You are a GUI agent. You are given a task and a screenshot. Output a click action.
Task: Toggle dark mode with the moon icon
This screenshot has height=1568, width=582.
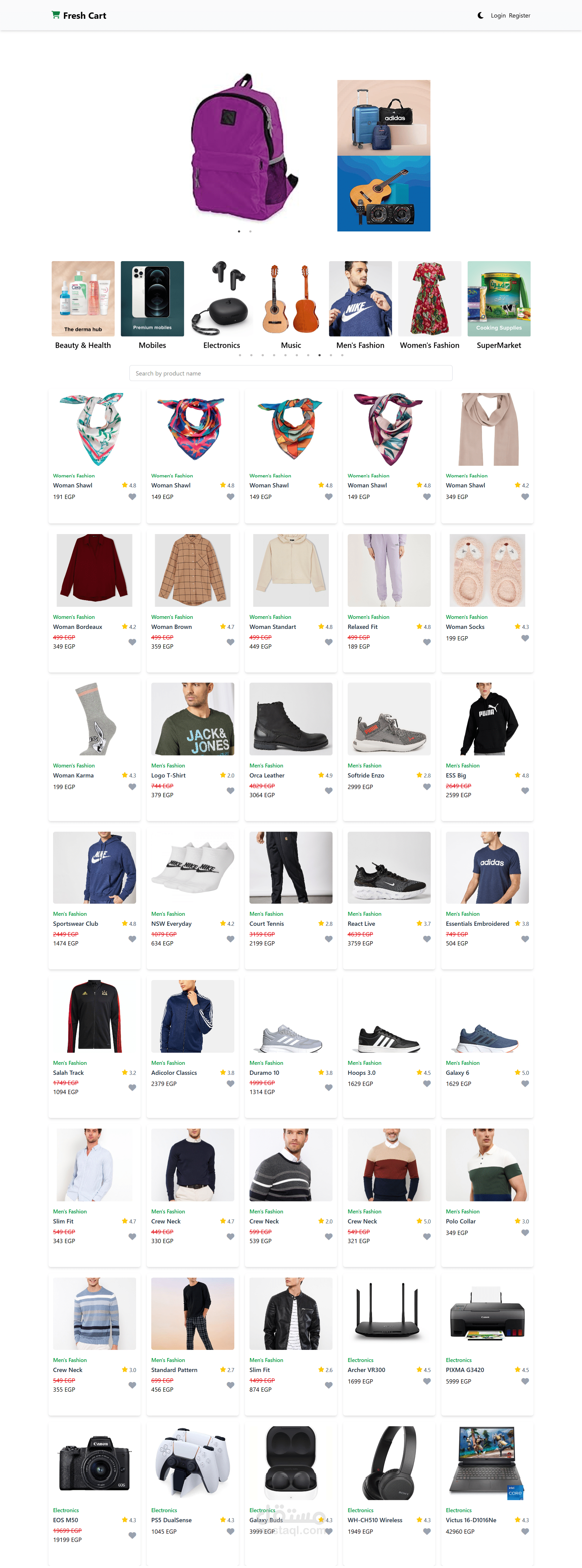tap(480, 15)
